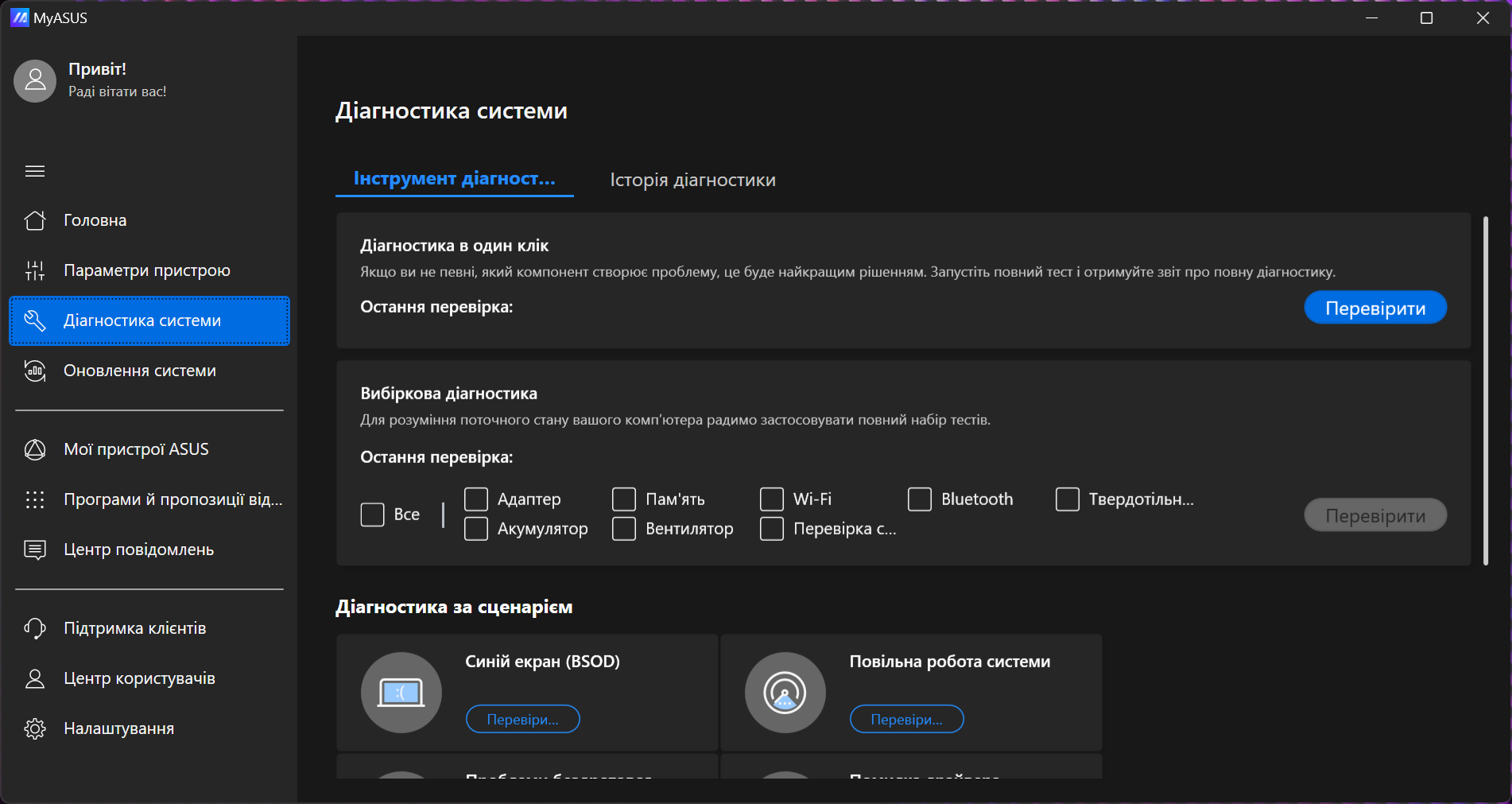Viewport: 1512px width, 804px height.
Task: Click the Вибіркова діагностика heading
Action: pyautogui.click(x=448, y=394)
